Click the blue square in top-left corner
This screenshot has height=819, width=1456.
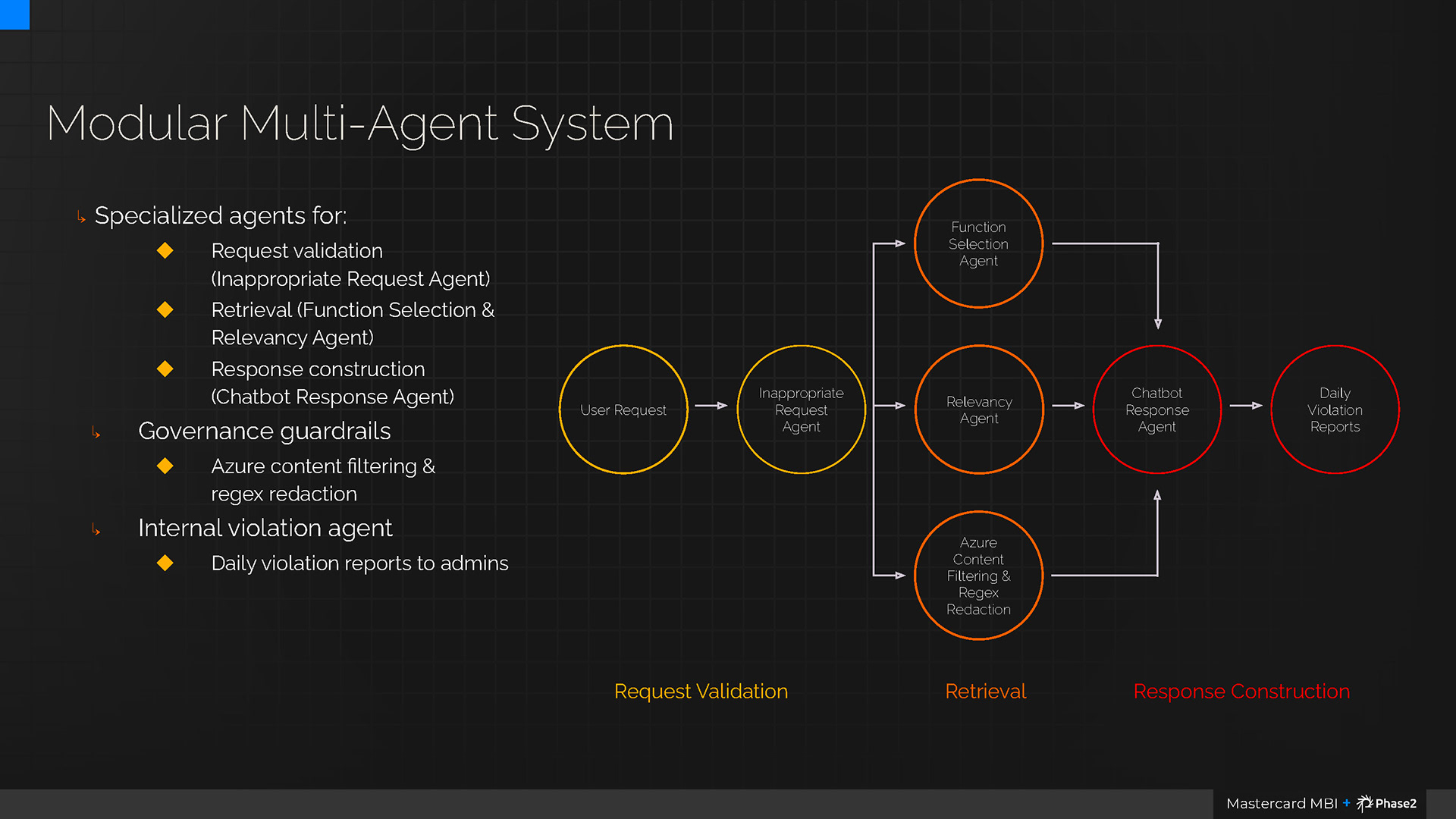[x=14, y=14]
